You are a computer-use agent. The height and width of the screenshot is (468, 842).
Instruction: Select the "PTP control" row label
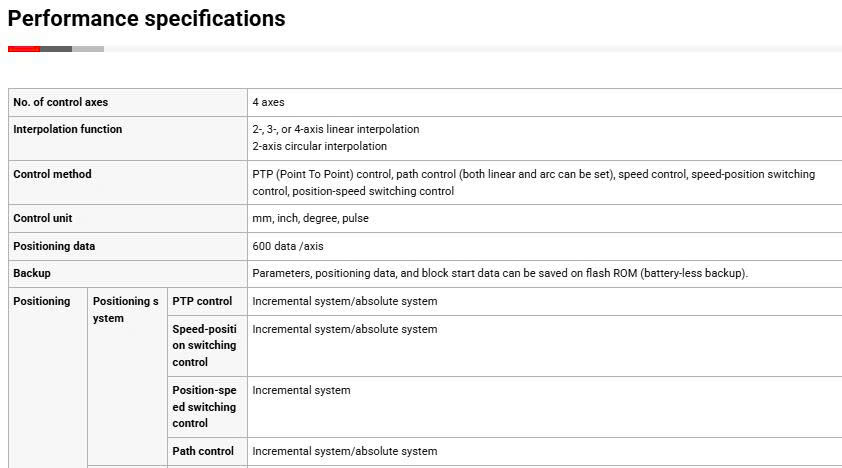click(202, 301)
